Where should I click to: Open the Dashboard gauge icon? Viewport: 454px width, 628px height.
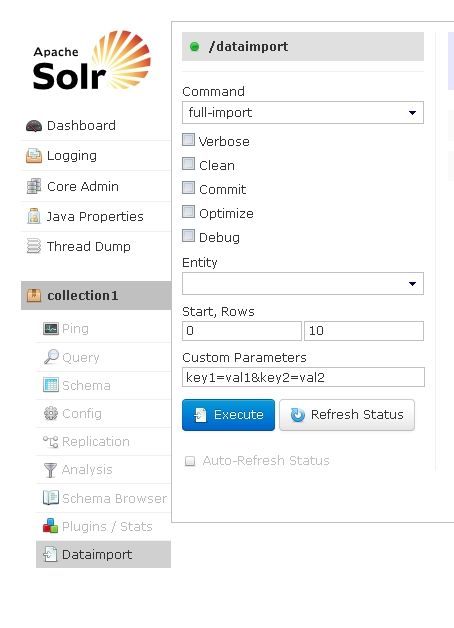pos(34,126)
